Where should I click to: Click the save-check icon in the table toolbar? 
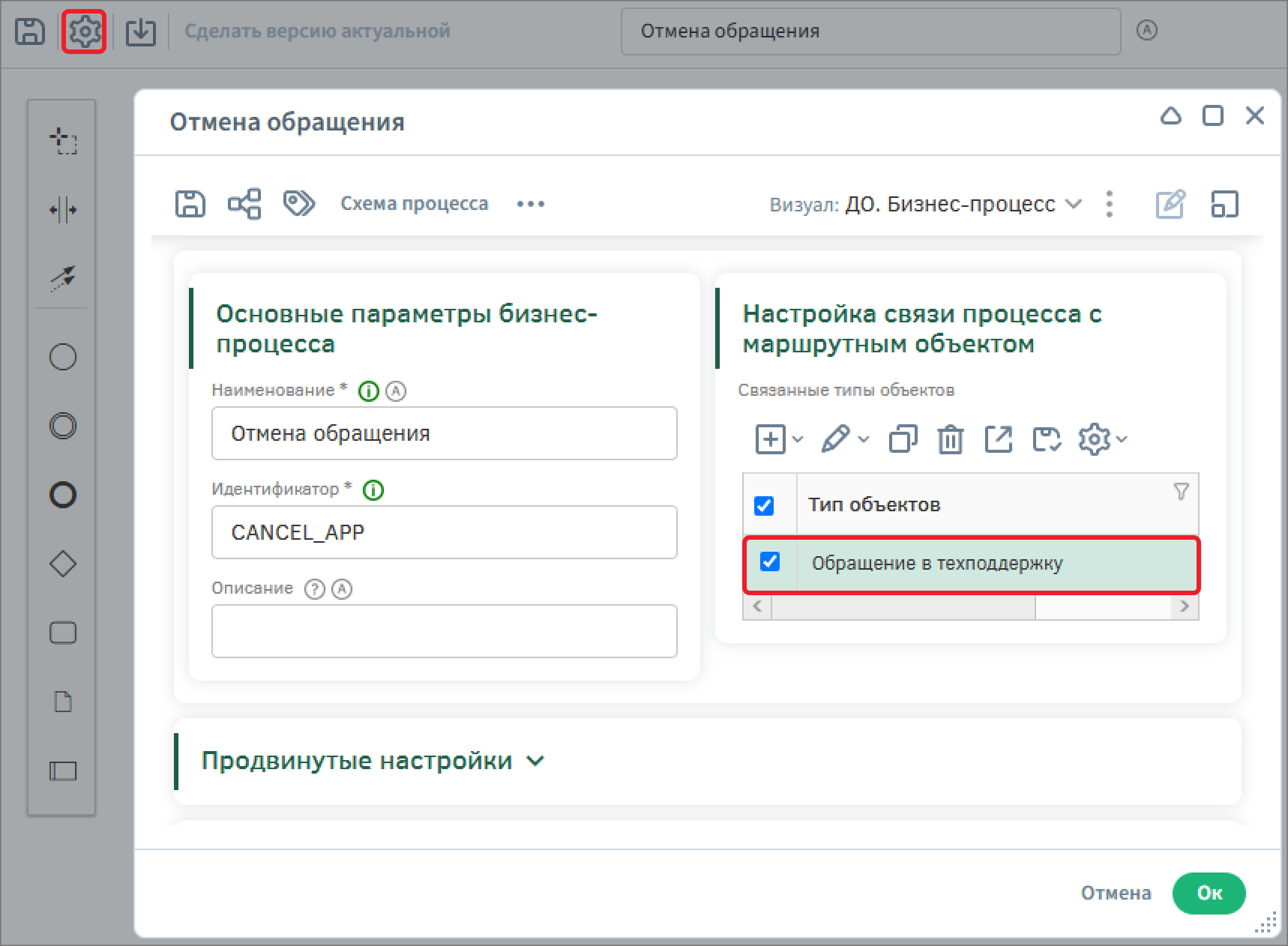pyautogui.click(x=1047, y=439)
